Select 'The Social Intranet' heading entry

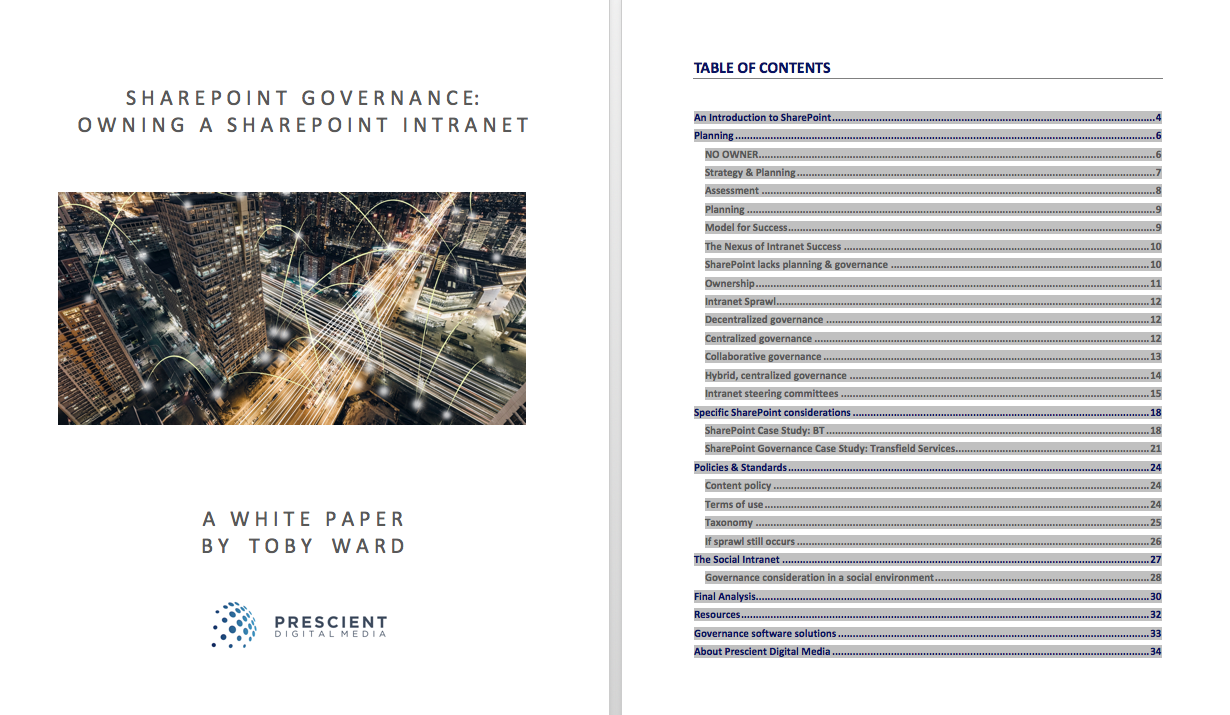click(x=927, y=559)
